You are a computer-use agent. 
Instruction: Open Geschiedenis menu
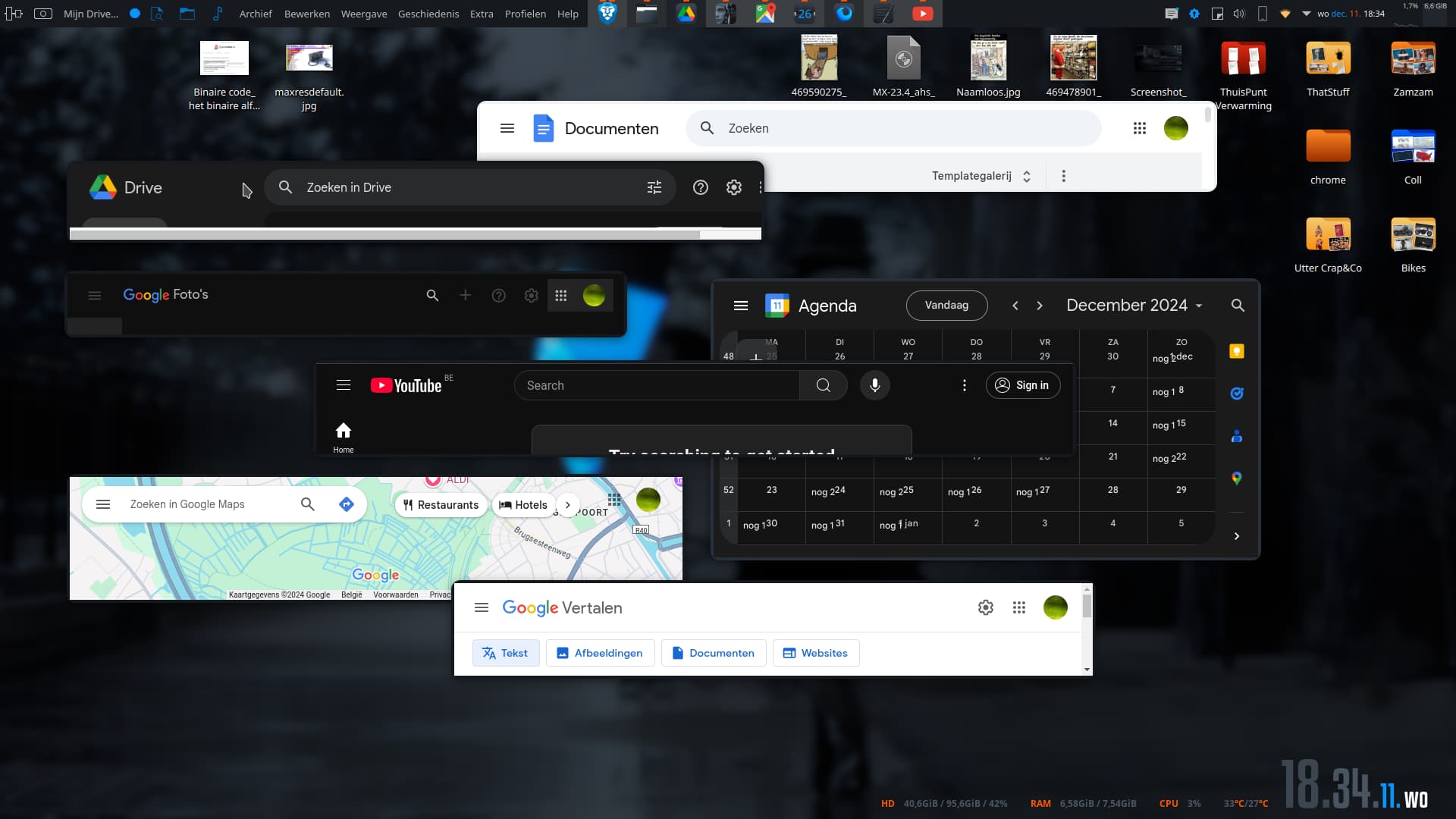[428, 14]
